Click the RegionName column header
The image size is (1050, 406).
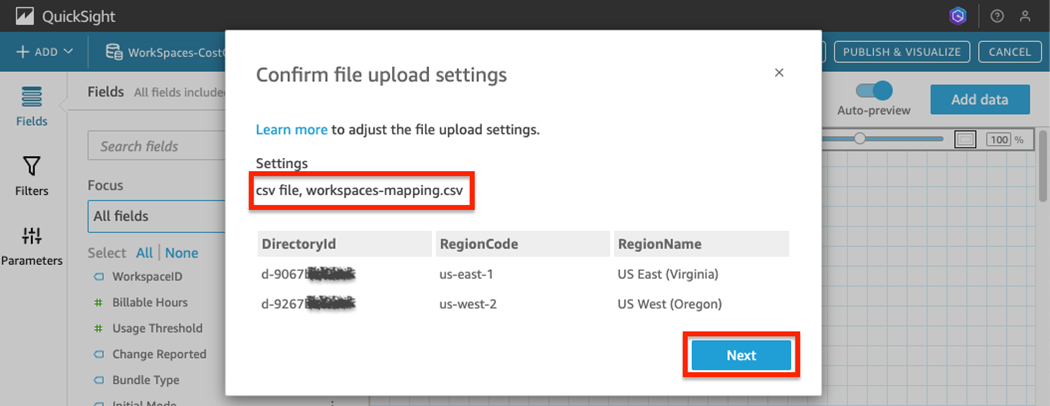[701, 244]
